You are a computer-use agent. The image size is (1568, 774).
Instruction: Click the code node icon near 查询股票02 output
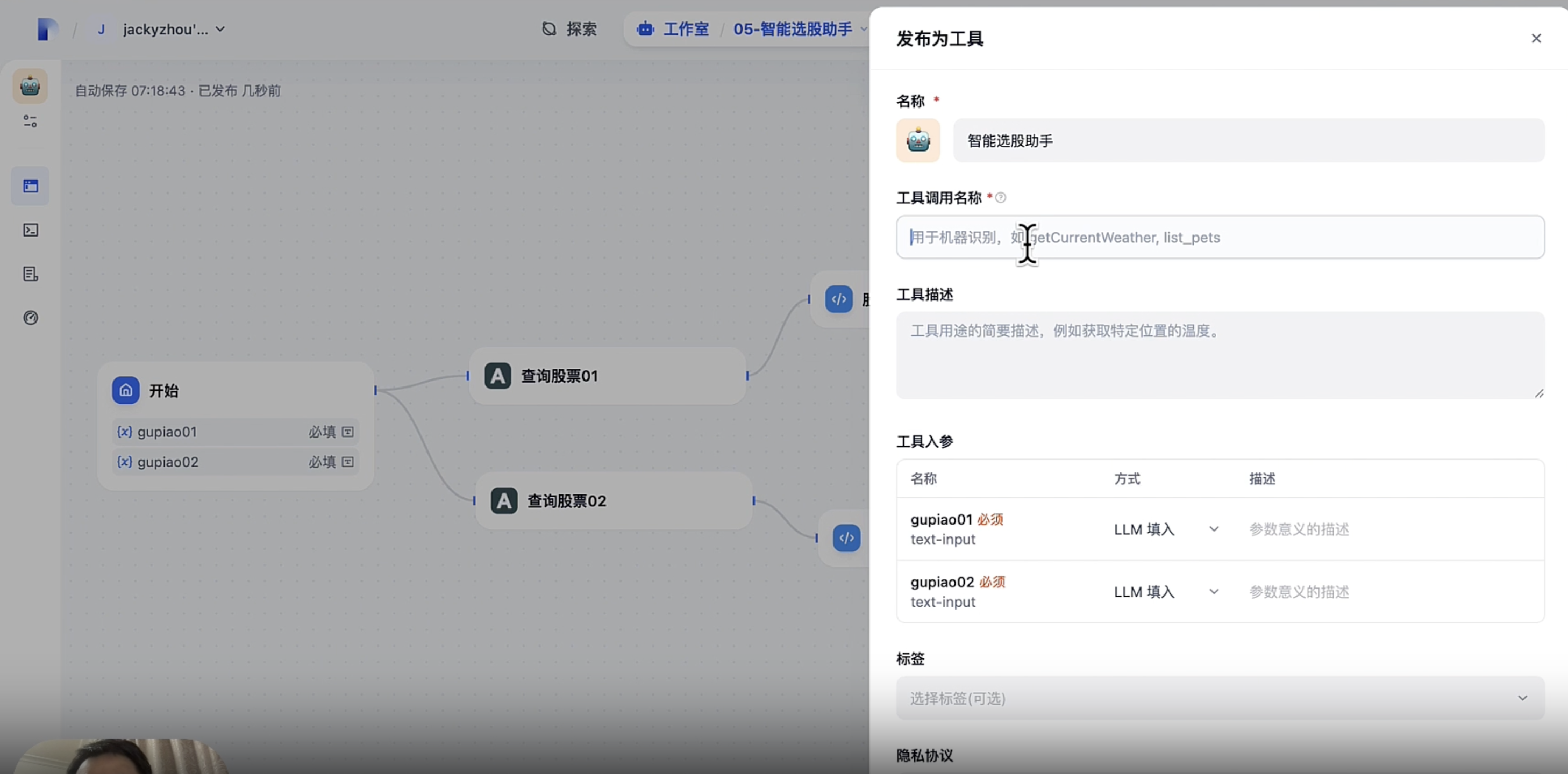pos(846,538)
